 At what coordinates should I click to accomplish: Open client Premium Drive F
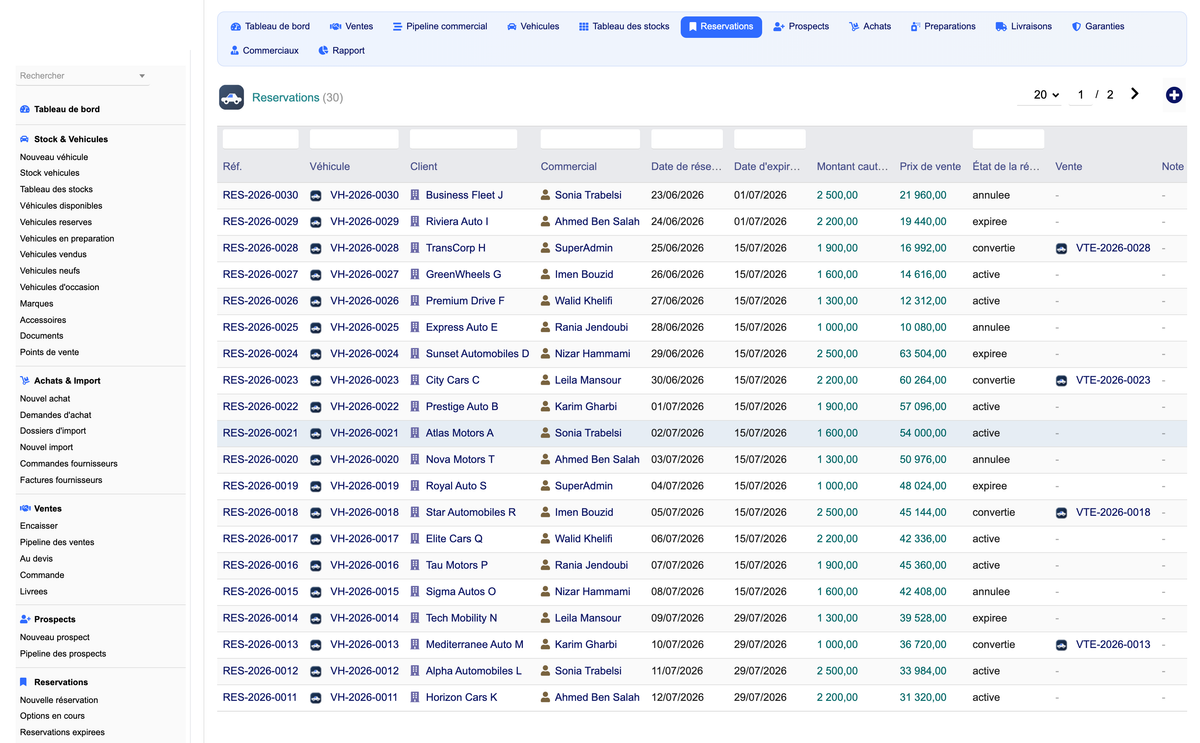click(465, 301)
